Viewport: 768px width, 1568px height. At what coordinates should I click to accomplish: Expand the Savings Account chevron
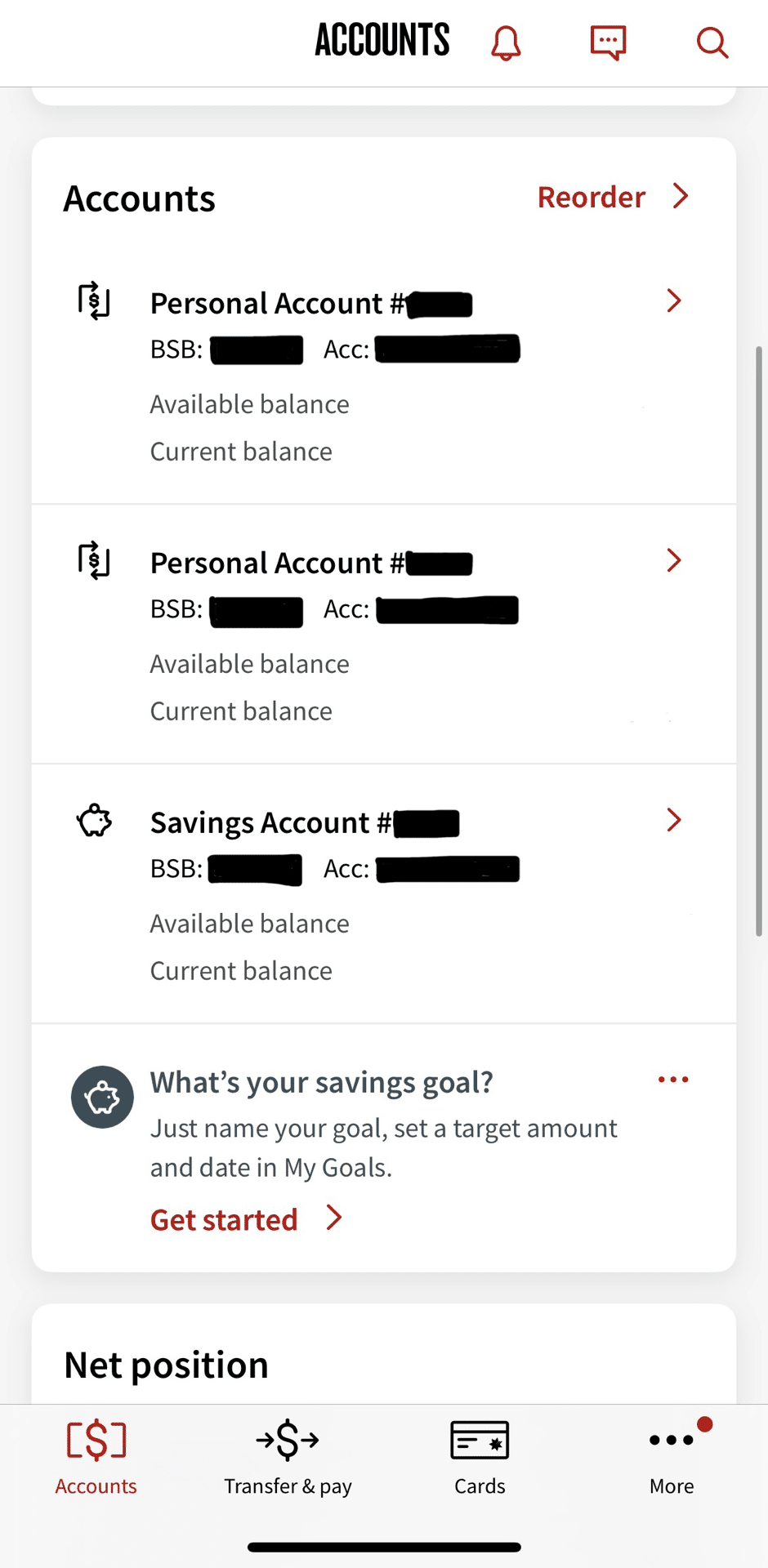[x=674, y=820]
